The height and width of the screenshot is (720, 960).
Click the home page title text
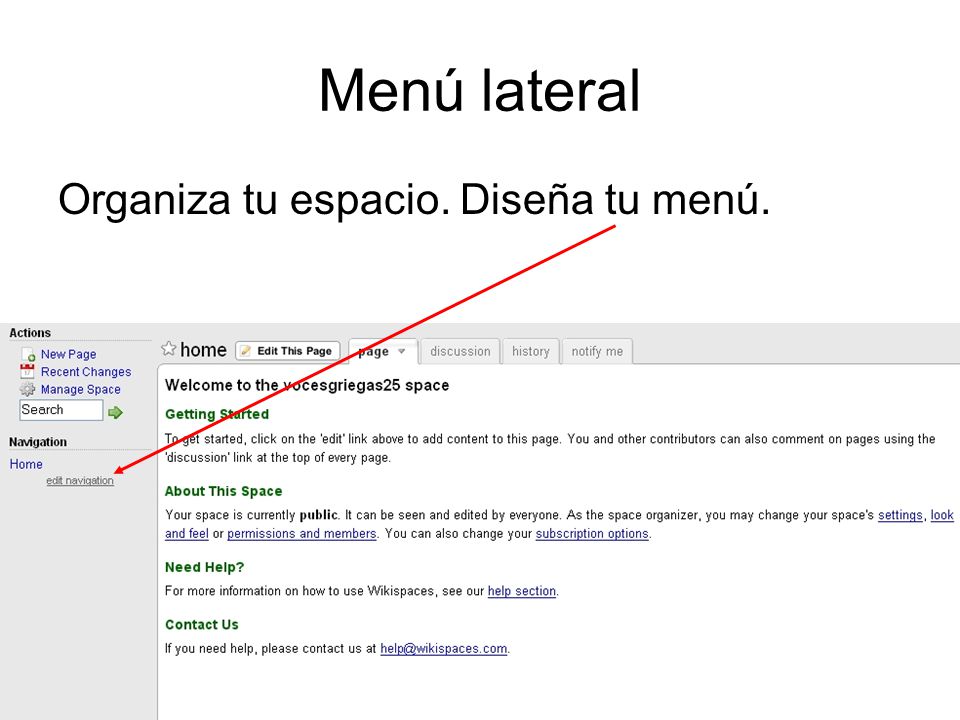click(203, 350)
